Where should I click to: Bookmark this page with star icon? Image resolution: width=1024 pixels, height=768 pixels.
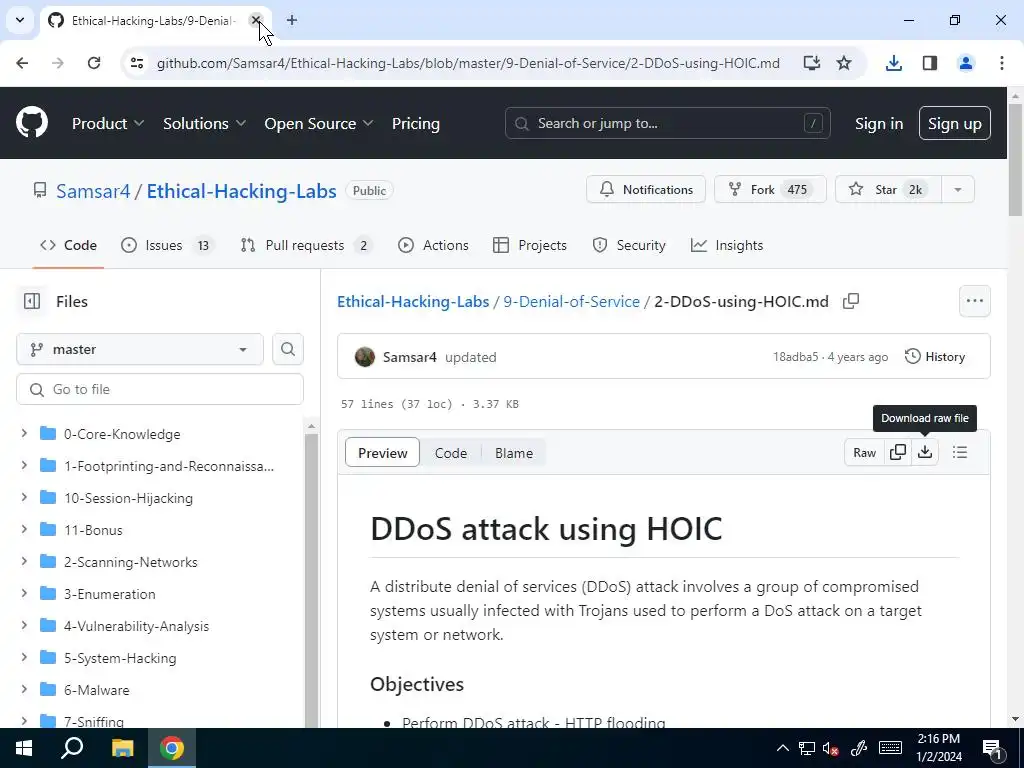844,63
